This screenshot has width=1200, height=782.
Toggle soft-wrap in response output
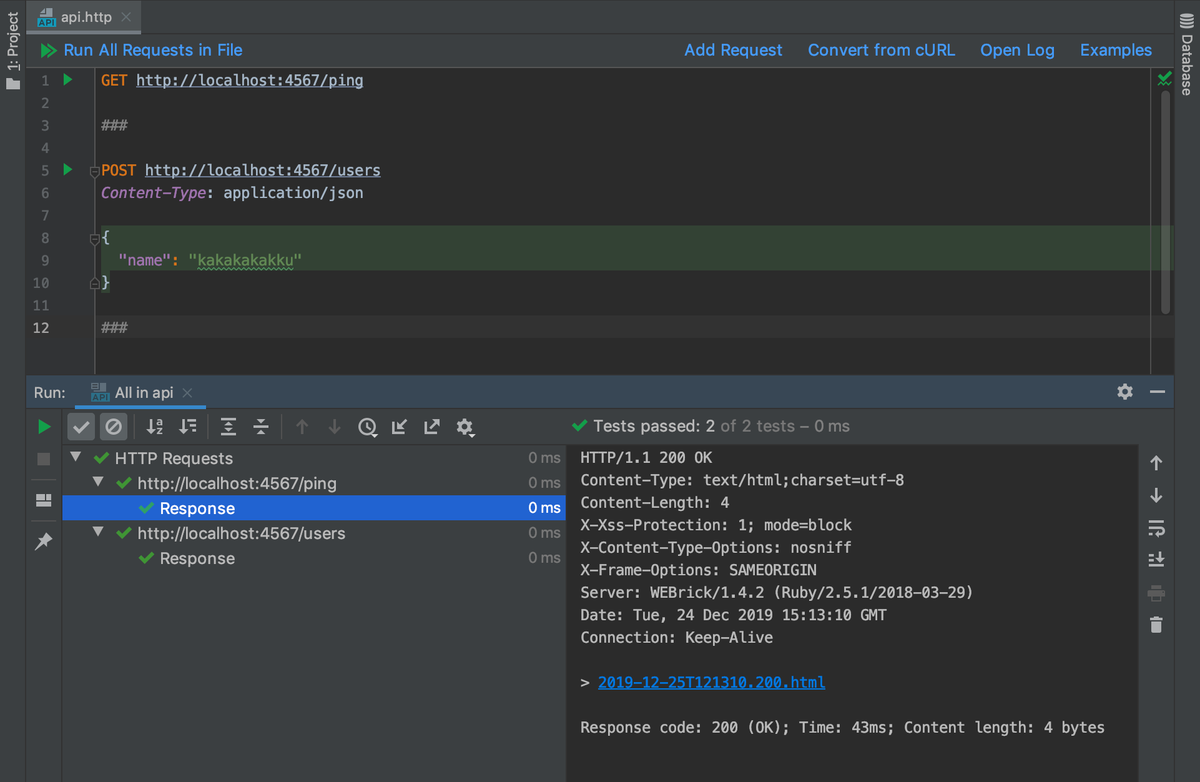1156,528
